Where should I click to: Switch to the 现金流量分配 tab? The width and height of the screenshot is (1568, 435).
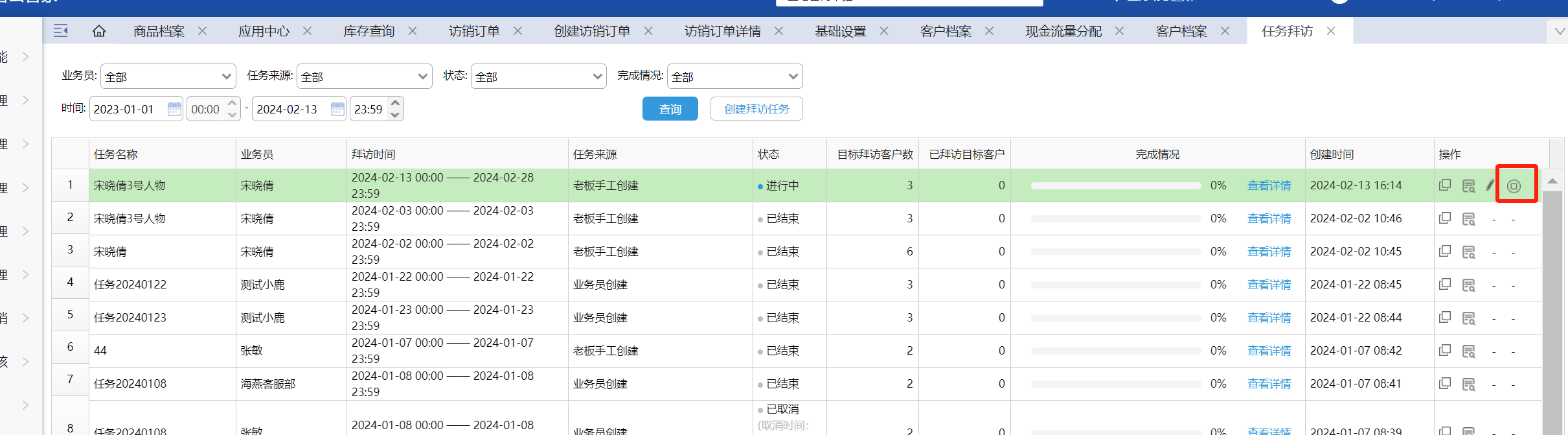(x=1063, y=31)
